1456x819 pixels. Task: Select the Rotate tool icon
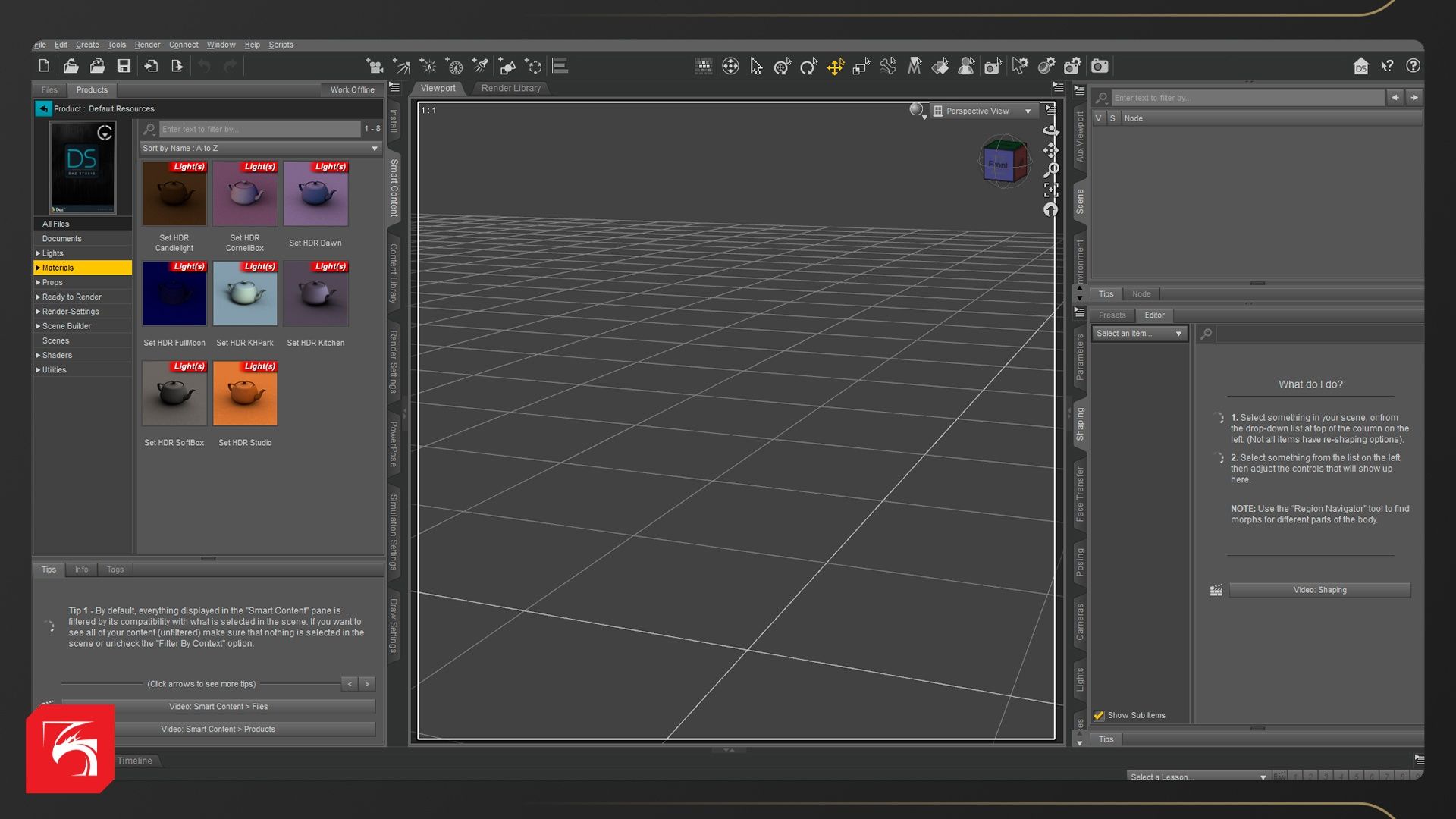(x=808, y=67)
